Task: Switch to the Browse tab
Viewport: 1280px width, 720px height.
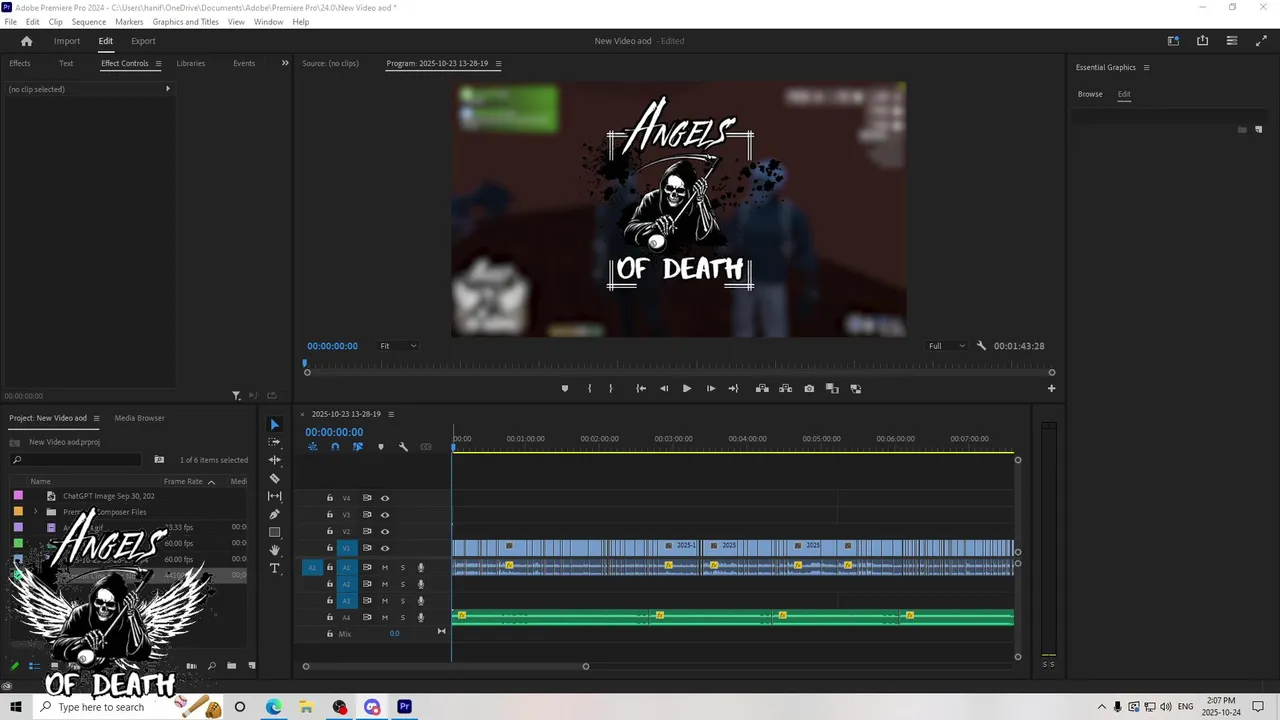Action: 1090,94
